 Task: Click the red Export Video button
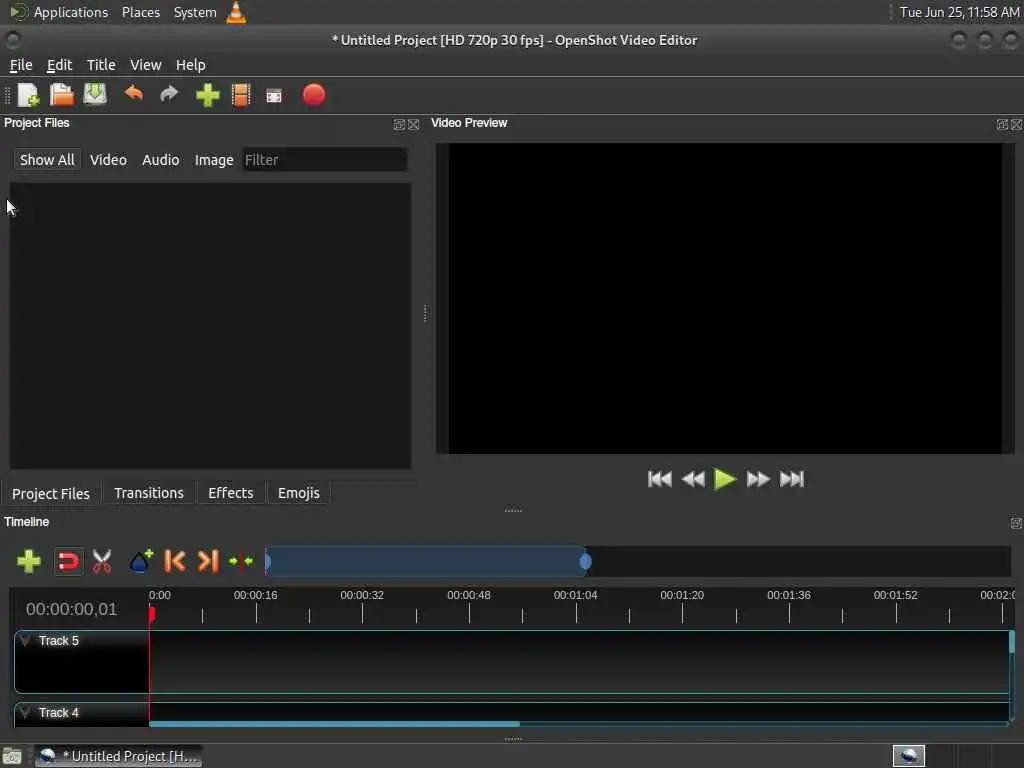[313, 95]
